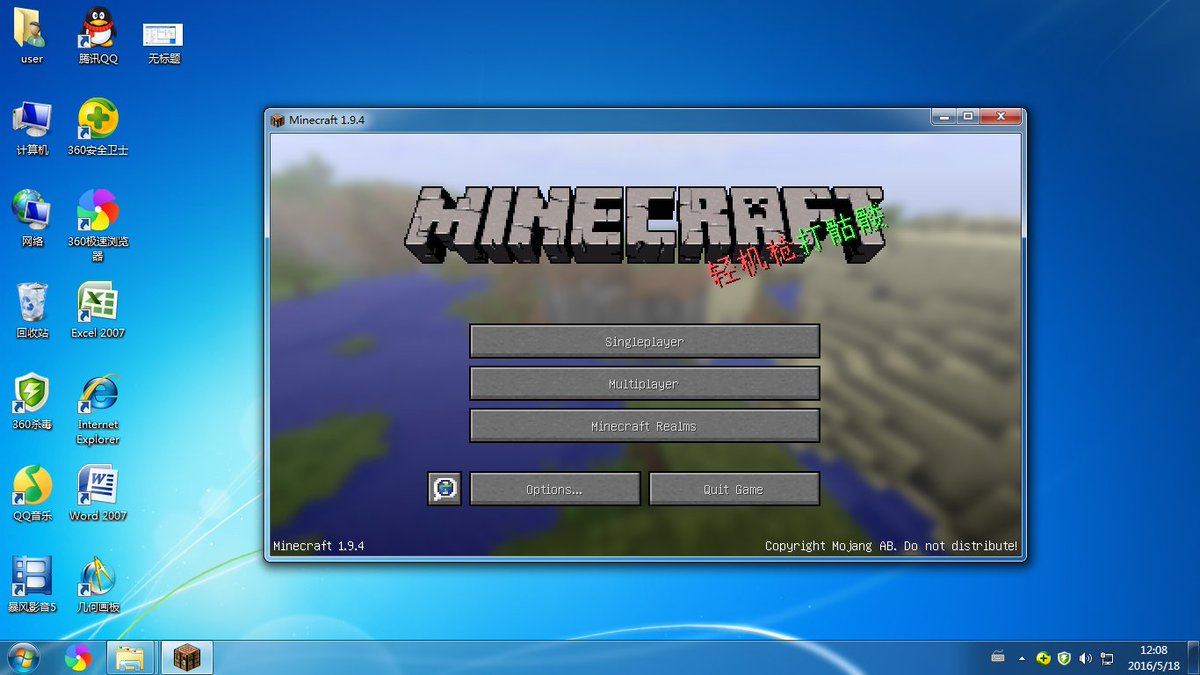The width and height of the screenshot is (1200, 675).
Task: Launch 几何画板 desktop shortcut
Action: (x=98, y=584)
